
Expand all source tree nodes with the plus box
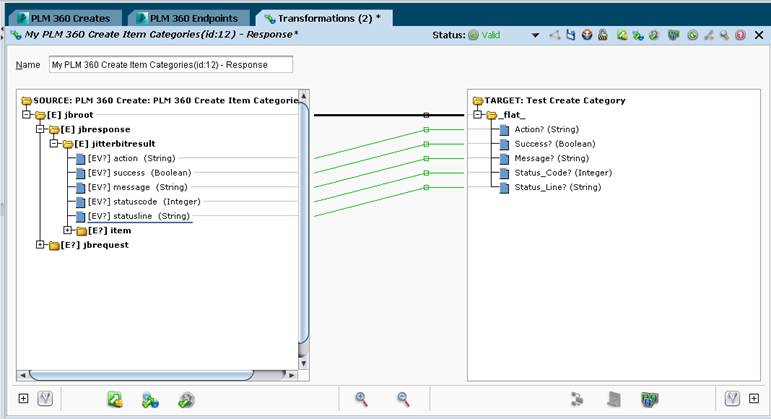23,398
